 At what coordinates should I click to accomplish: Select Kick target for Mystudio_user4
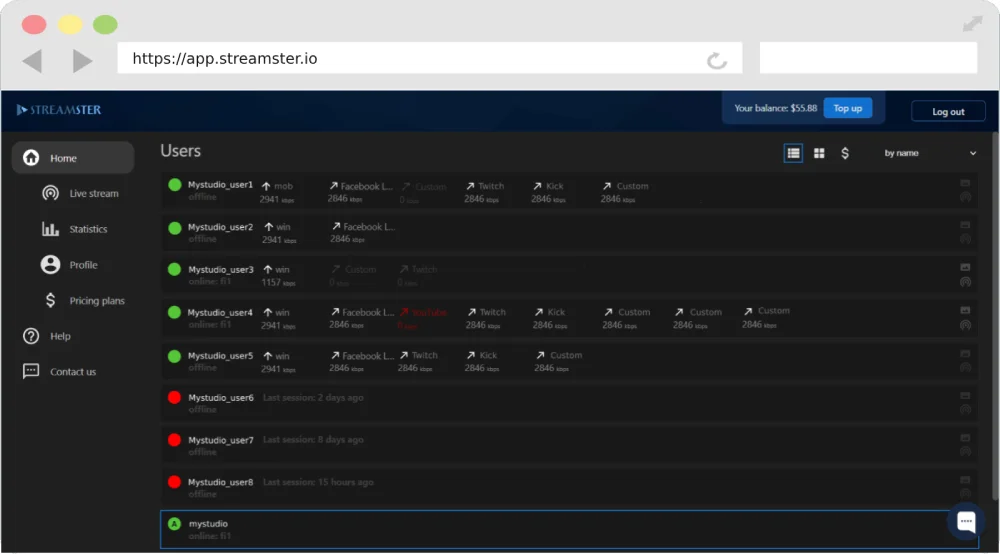tap(550, 318)
